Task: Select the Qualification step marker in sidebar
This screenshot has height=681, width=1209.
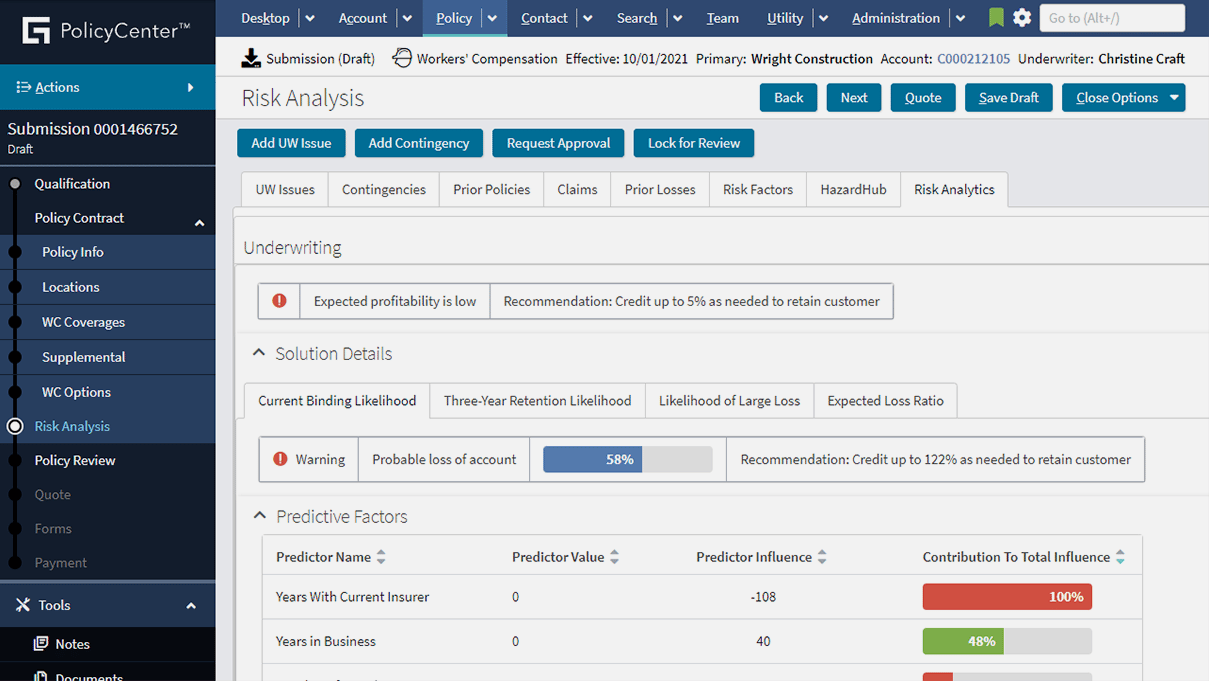Action: click(14, 183)
